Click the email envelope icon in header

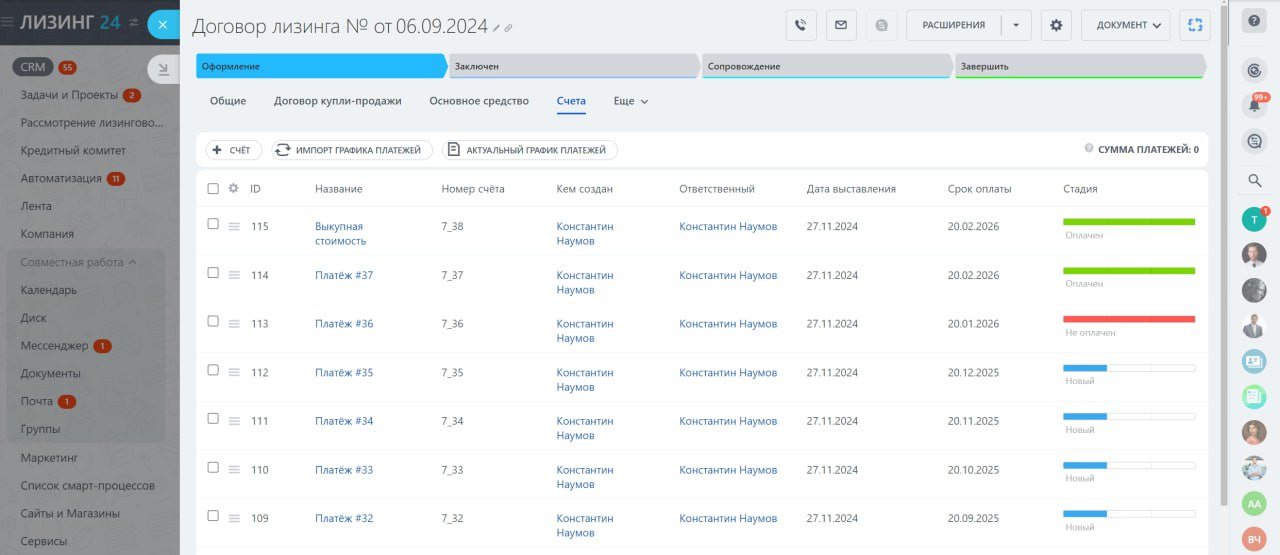(840, 25)
